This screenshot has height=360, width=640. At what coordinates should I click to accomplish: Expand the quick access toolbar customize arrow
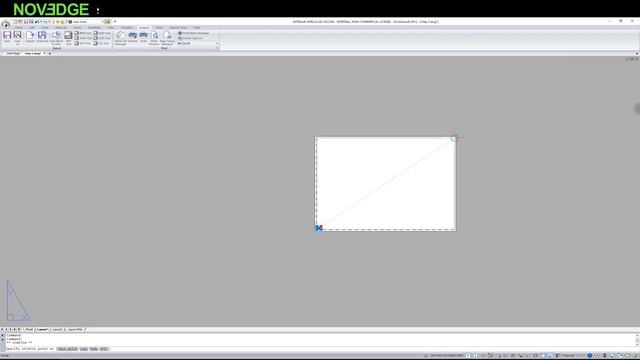coord(115,22)
